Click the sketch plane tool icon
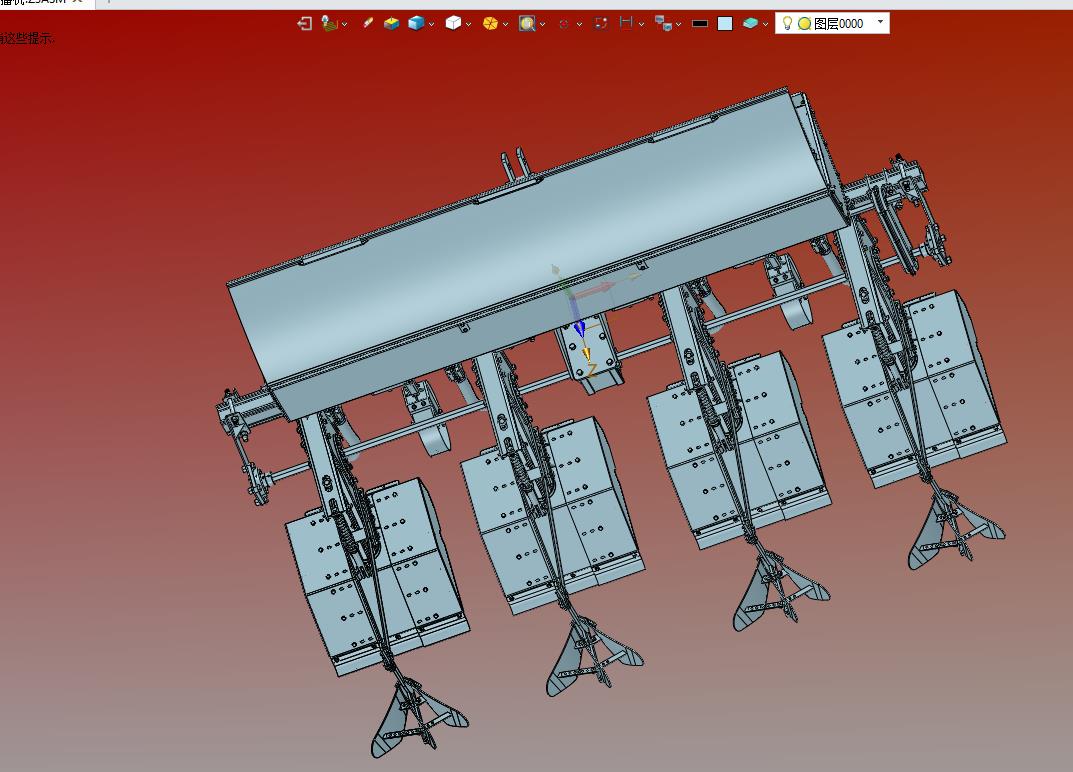 pos(330,24)
